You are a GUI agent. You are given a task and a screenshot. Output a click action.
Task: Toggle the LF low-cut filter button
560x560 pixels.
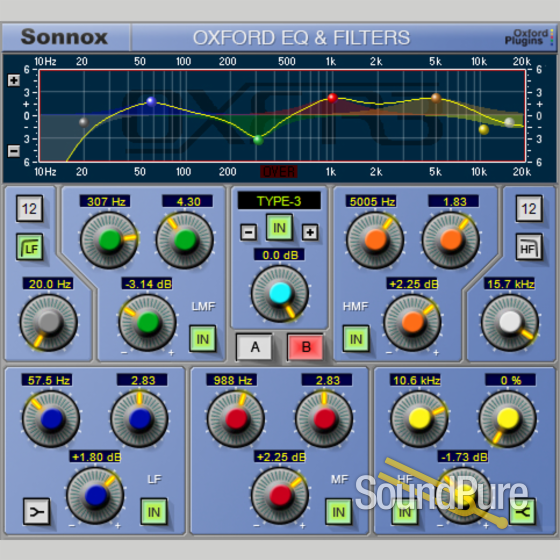pyautogui.click(x=30, y=247)
